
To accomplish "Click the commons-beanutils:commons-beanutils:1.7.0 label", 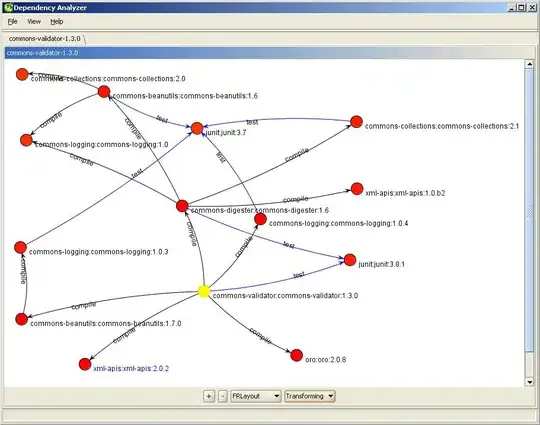I will tap(106, 323).
